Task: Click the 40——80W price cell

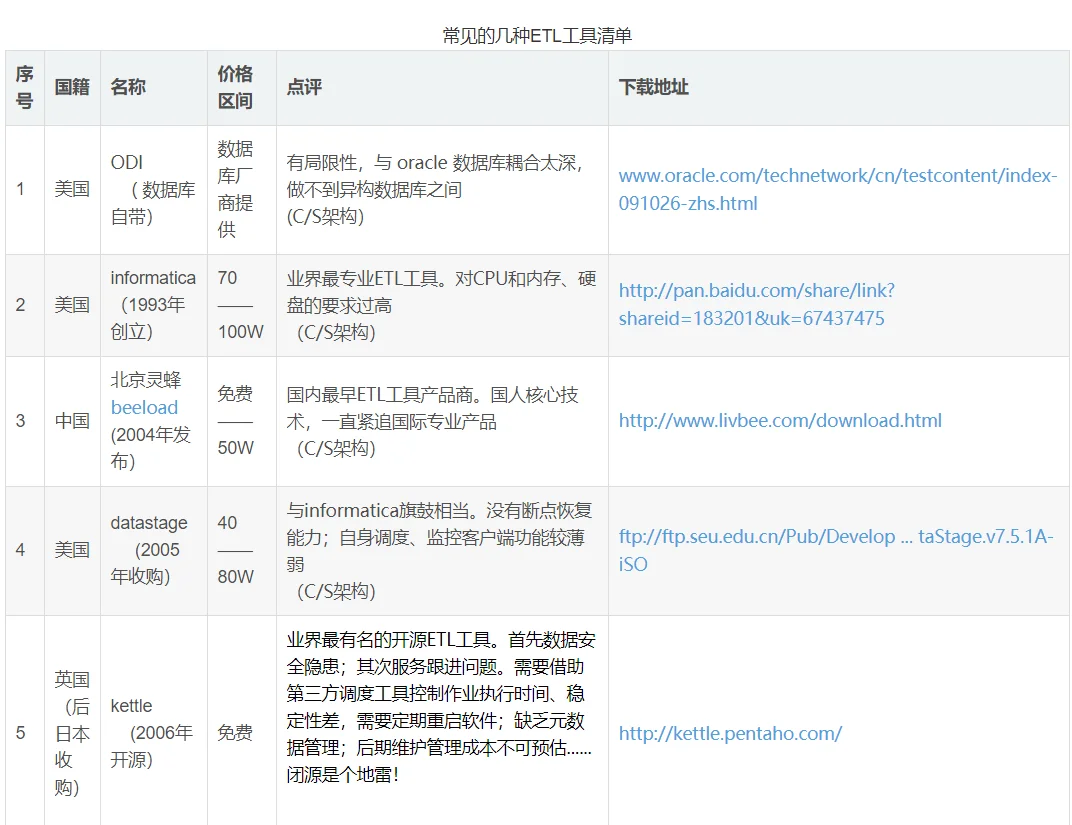Action: click(x=242, y=550)
